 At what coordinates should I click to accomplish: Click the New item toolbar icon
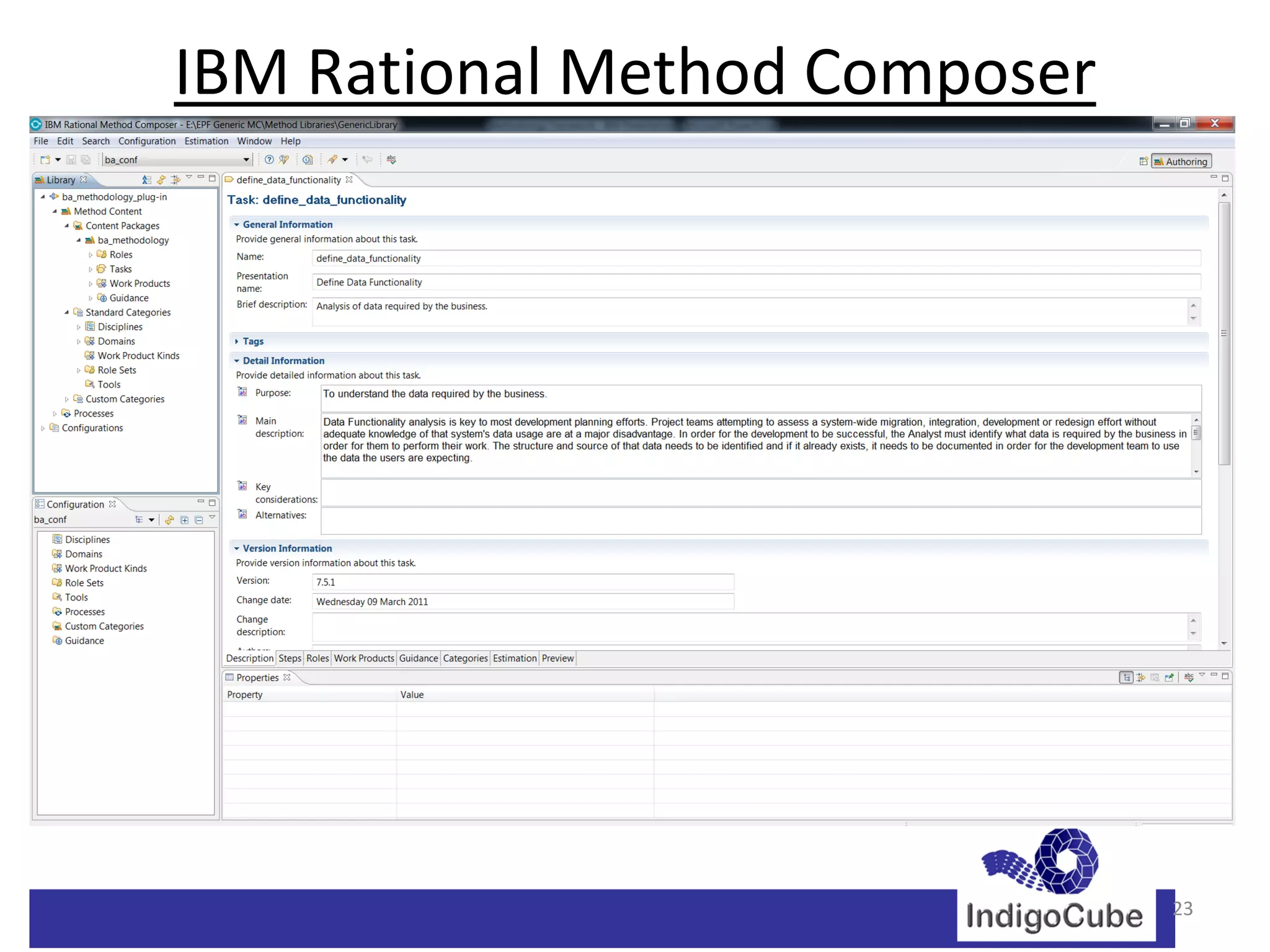click(45, 160)
